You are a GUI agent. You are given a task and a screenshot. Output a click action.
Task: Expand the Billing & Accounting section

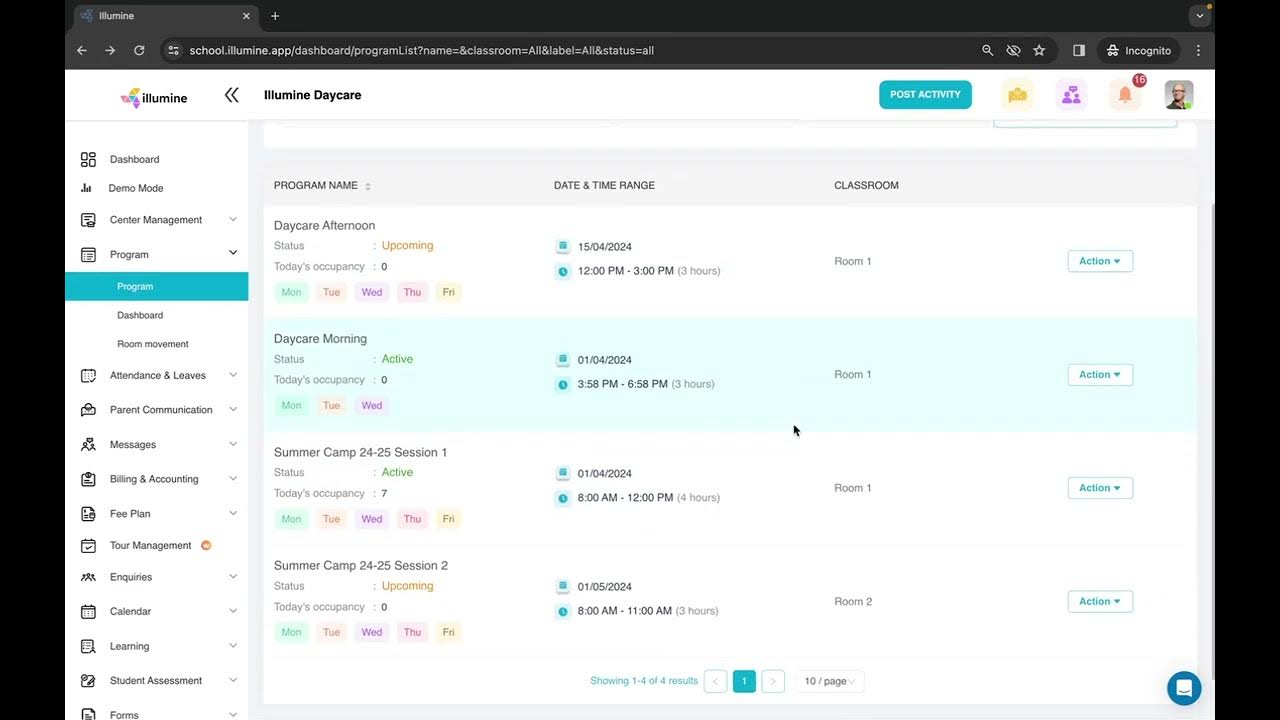click(x=154, y=479)
